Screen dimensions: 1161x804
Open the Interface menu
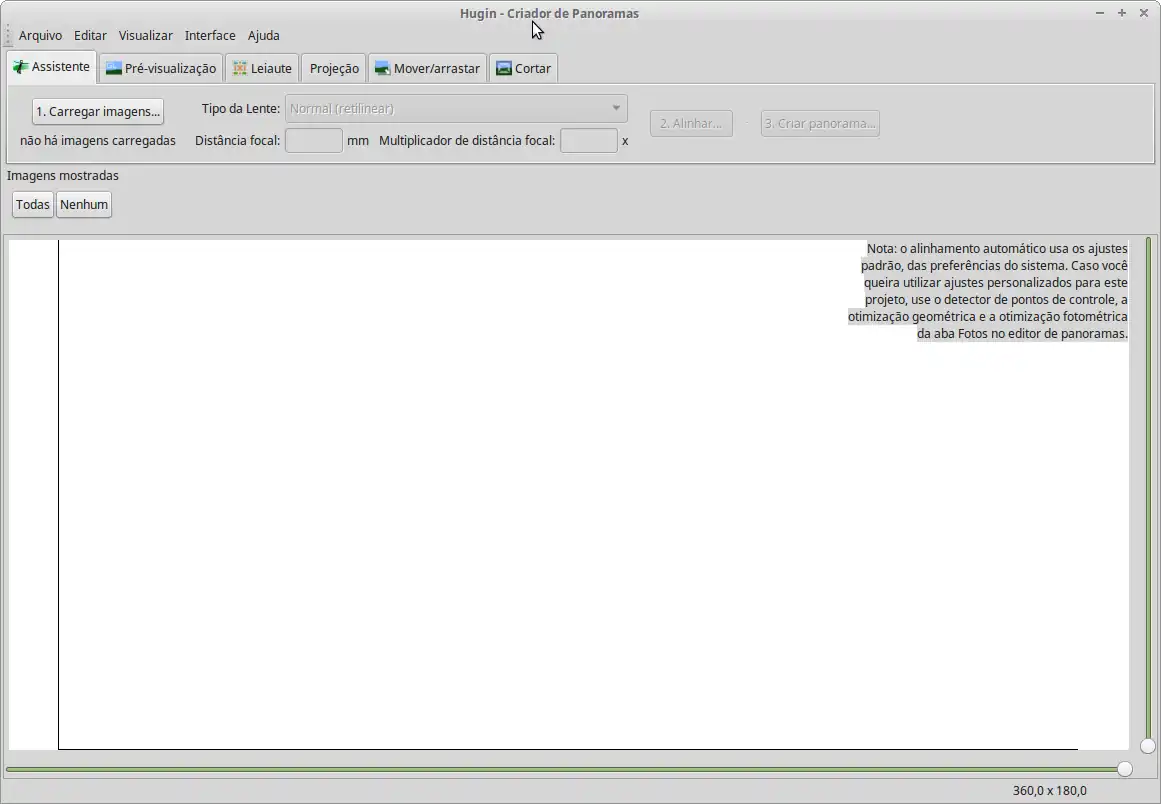pos(210,35)
